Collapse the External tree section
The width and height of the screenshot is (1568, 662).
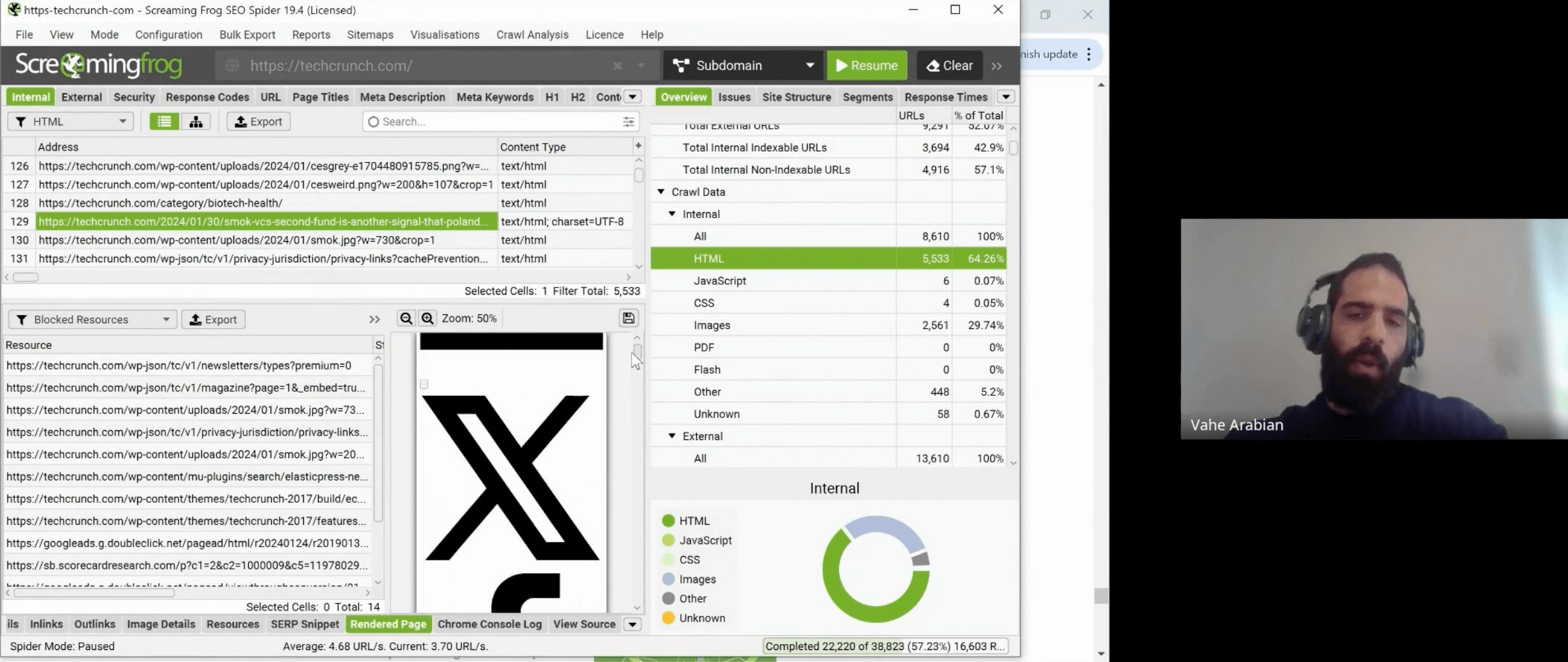pos(672,436)
